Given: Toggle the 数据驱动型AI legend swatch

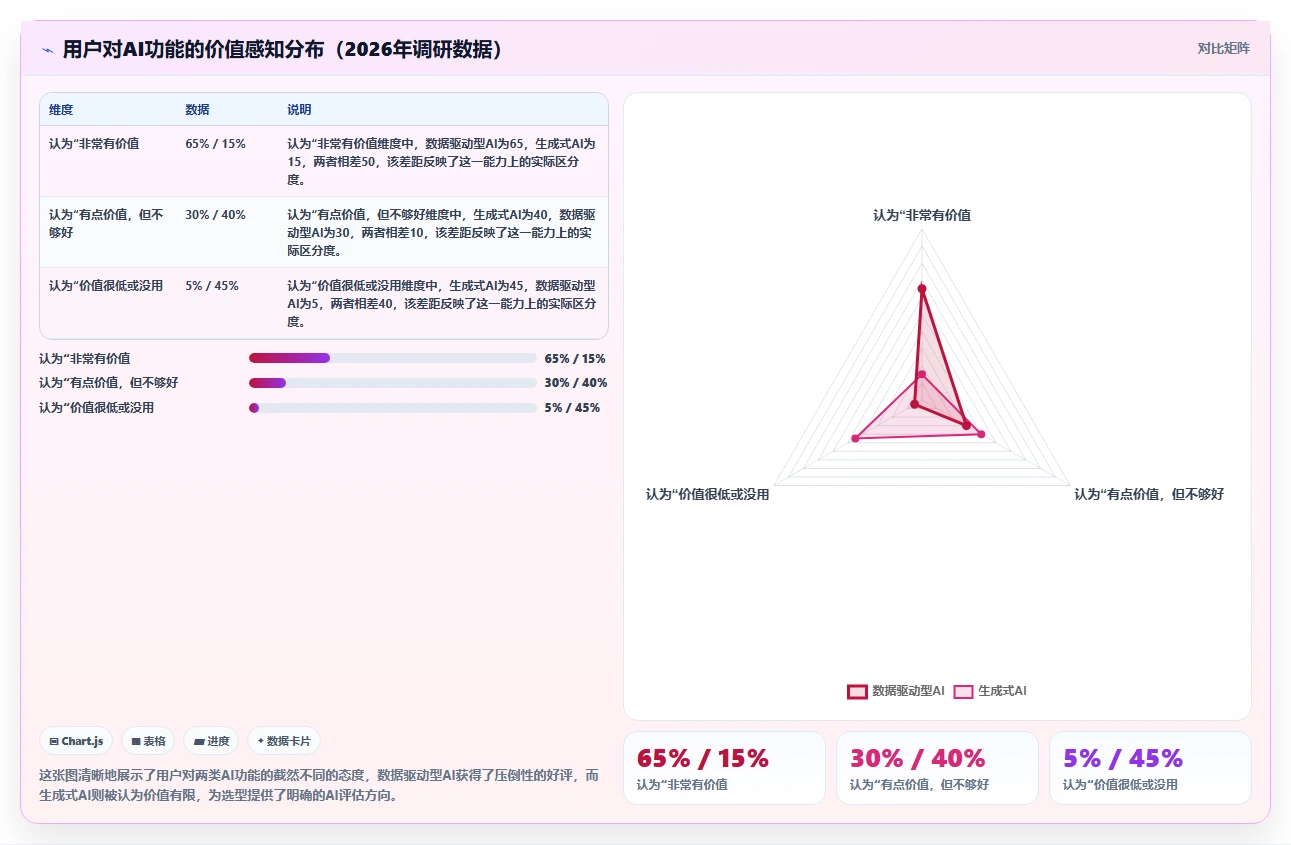Looking at the screenshot, I should (857, 691).
